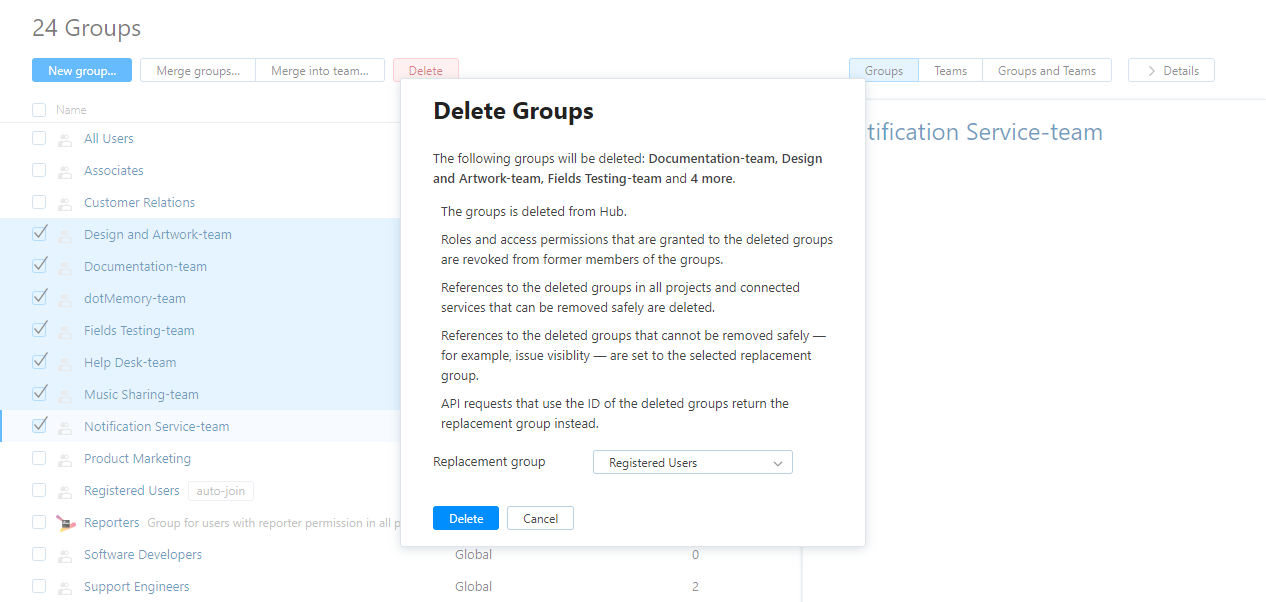
Task: Click the group icon next to Product Marketing
Action: click(65, 460)
